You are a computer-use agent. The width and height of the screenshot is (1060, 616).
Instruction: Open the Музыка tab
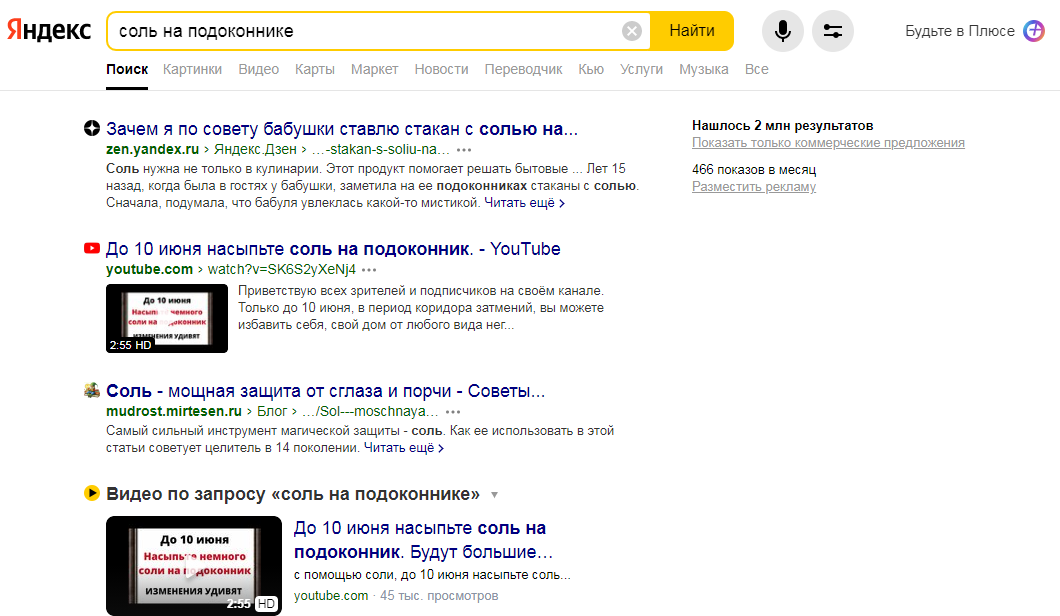(704, 70)
